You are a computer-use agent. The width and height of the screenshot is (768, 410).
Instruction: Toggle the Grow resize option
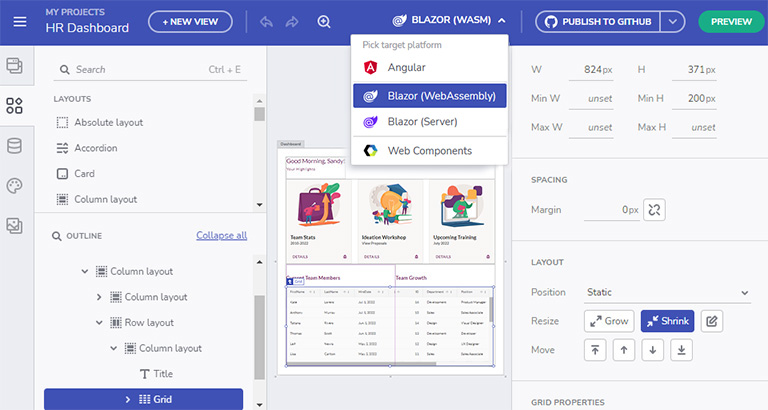pos(609,321)
